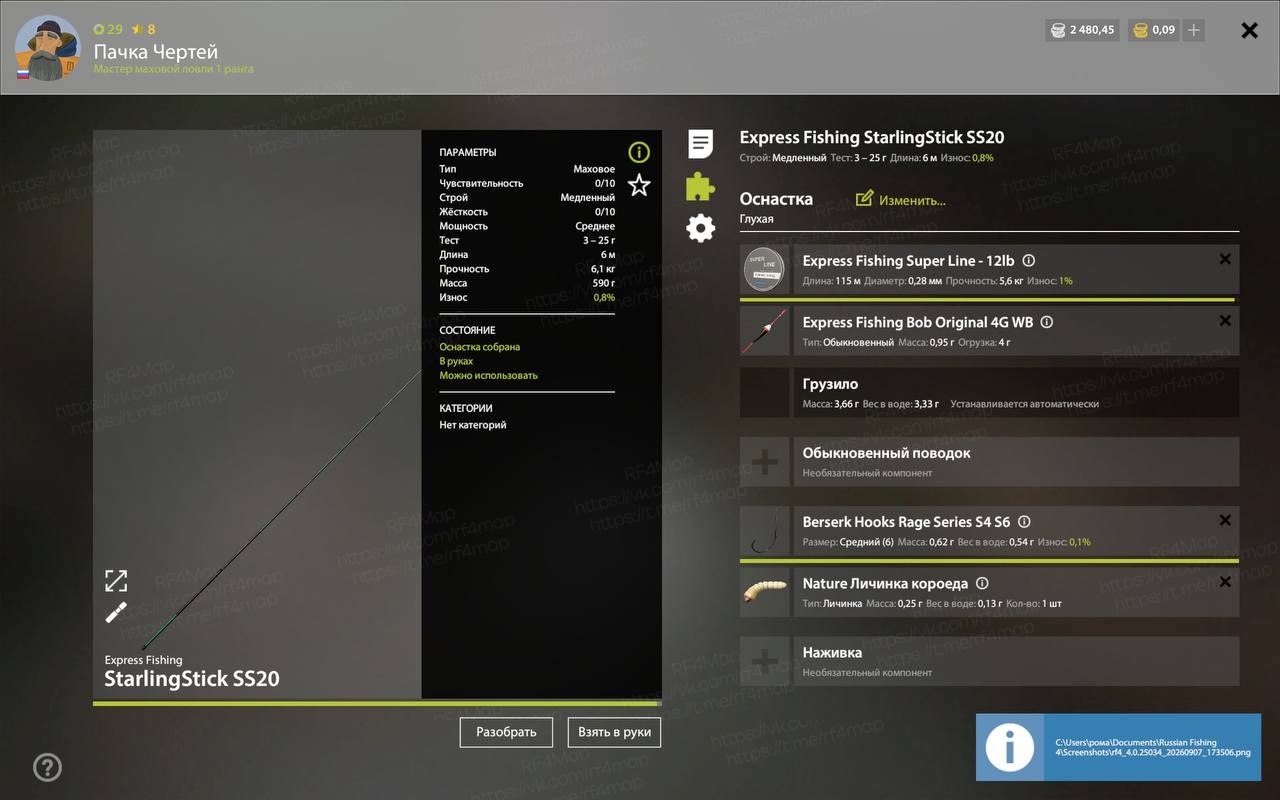Expand the rod preview to fullscreen
This screenshot has width=1280, height=800.
(x=116, y=580)
